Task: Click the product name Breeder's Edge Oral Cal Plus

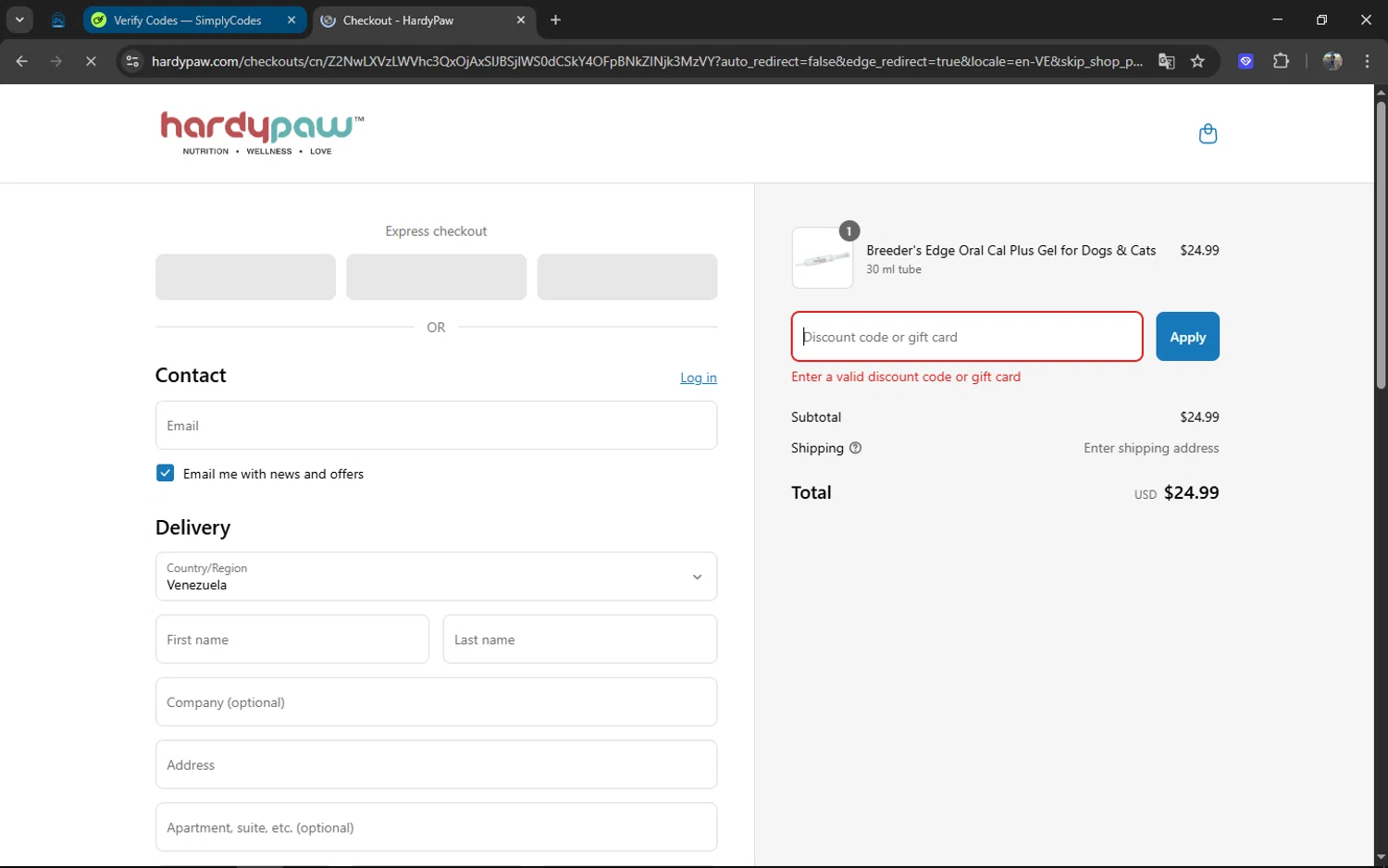Action: pyautogui.click(x=1010, y=251)
